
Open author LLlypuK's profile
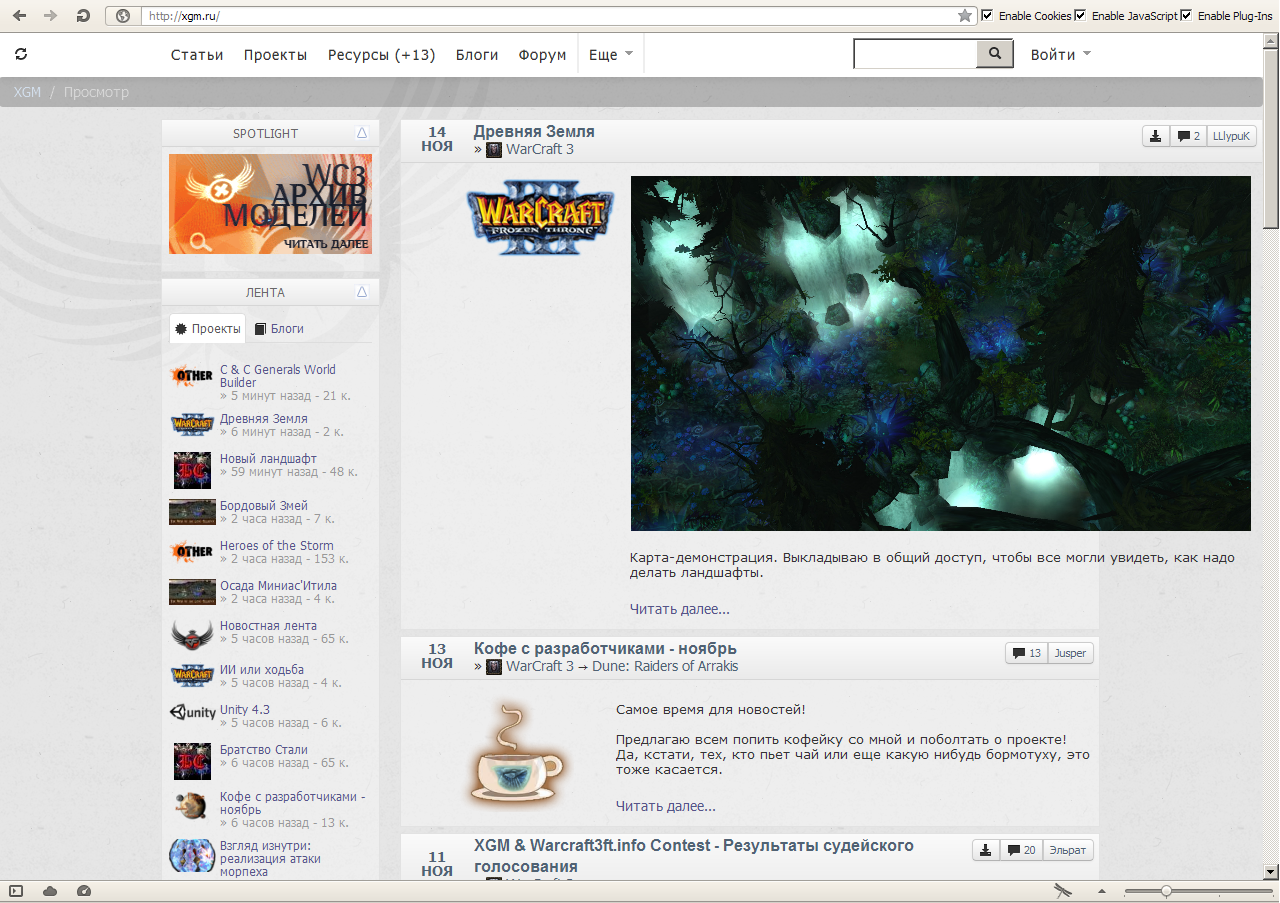tap(1231, 136)
